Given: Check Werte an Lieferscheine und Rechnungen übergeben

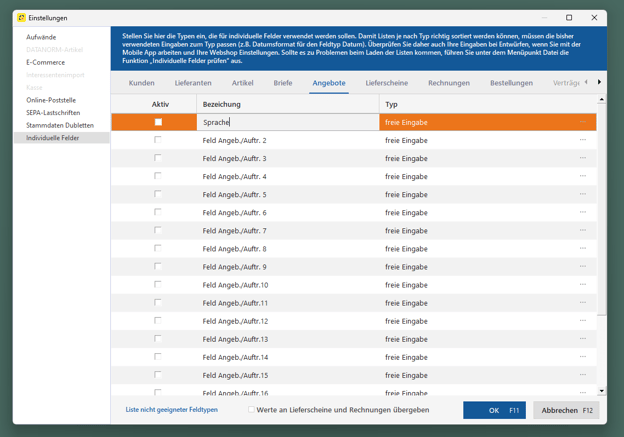Looking at the screenshot, I should point(251,410).
